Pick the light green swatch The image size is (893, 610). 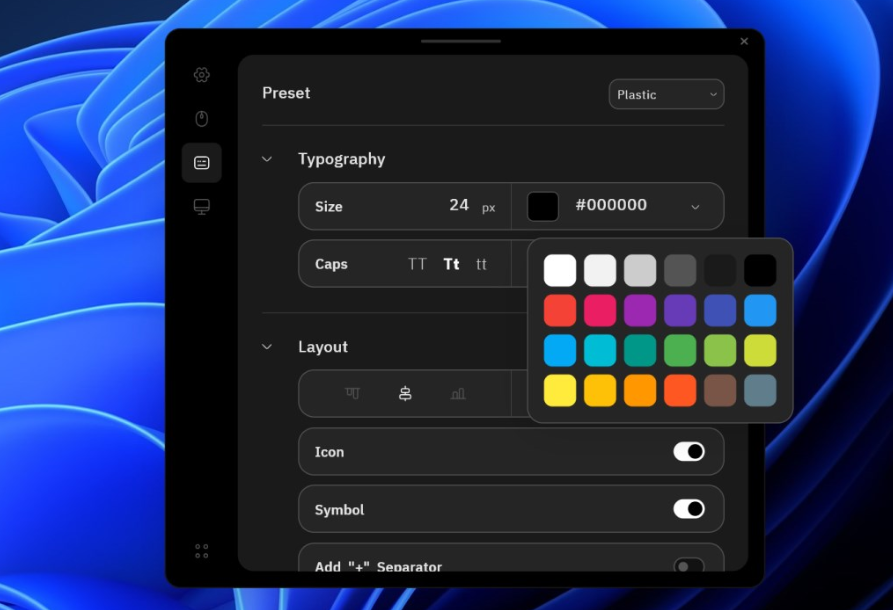(x=720, y=350)
